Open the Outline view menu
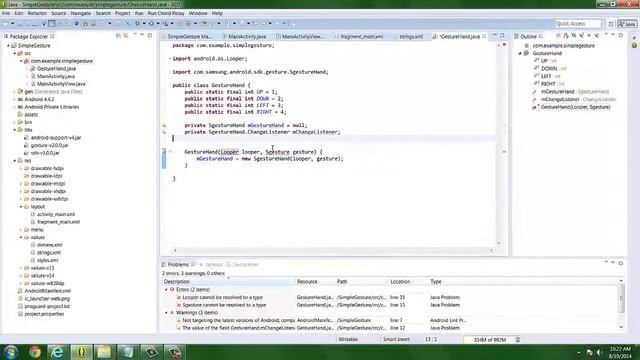The height and width of the screenshot is (360, 640). coord(606,35)
